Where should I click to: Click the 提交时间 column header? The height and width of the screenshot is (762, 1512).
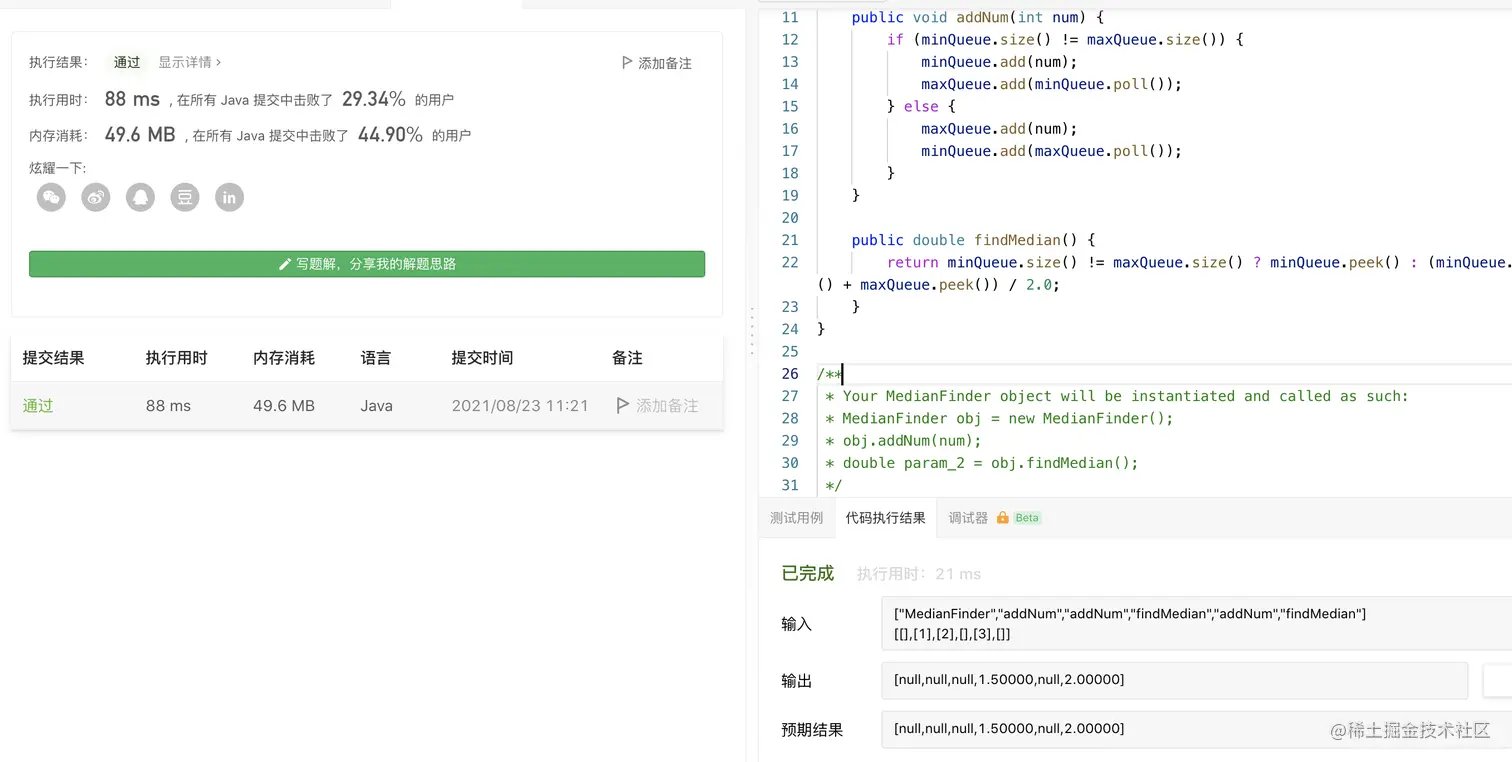tap(482, 358)
